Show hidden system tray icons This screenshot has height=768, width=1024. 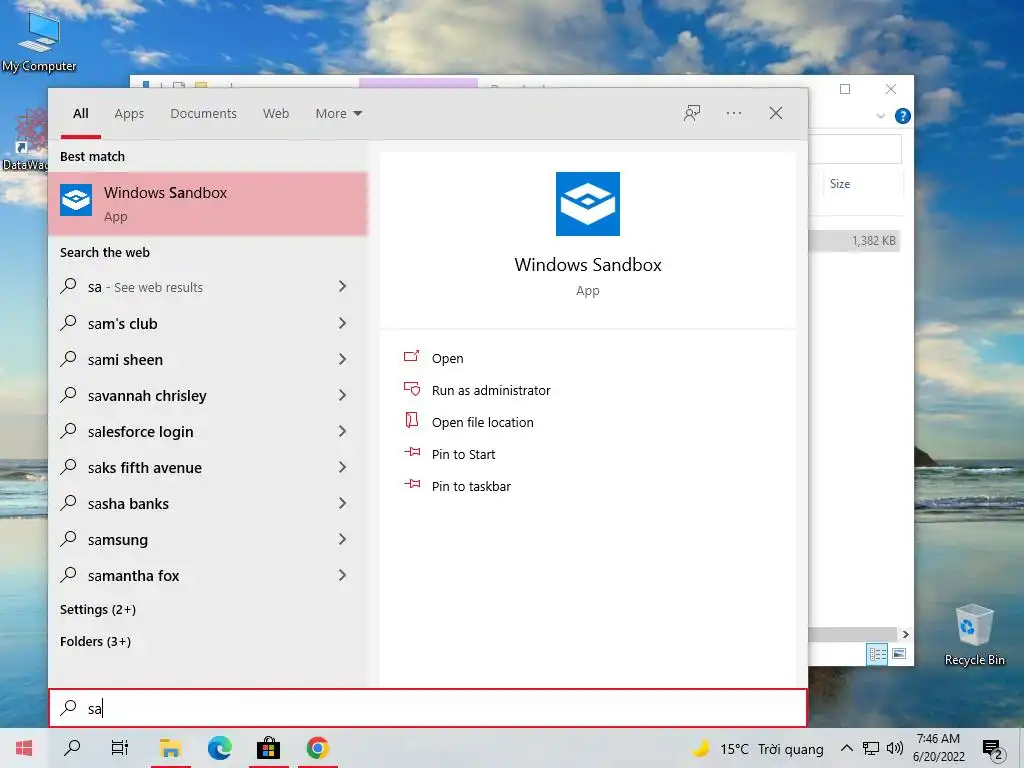pos(846,748)
